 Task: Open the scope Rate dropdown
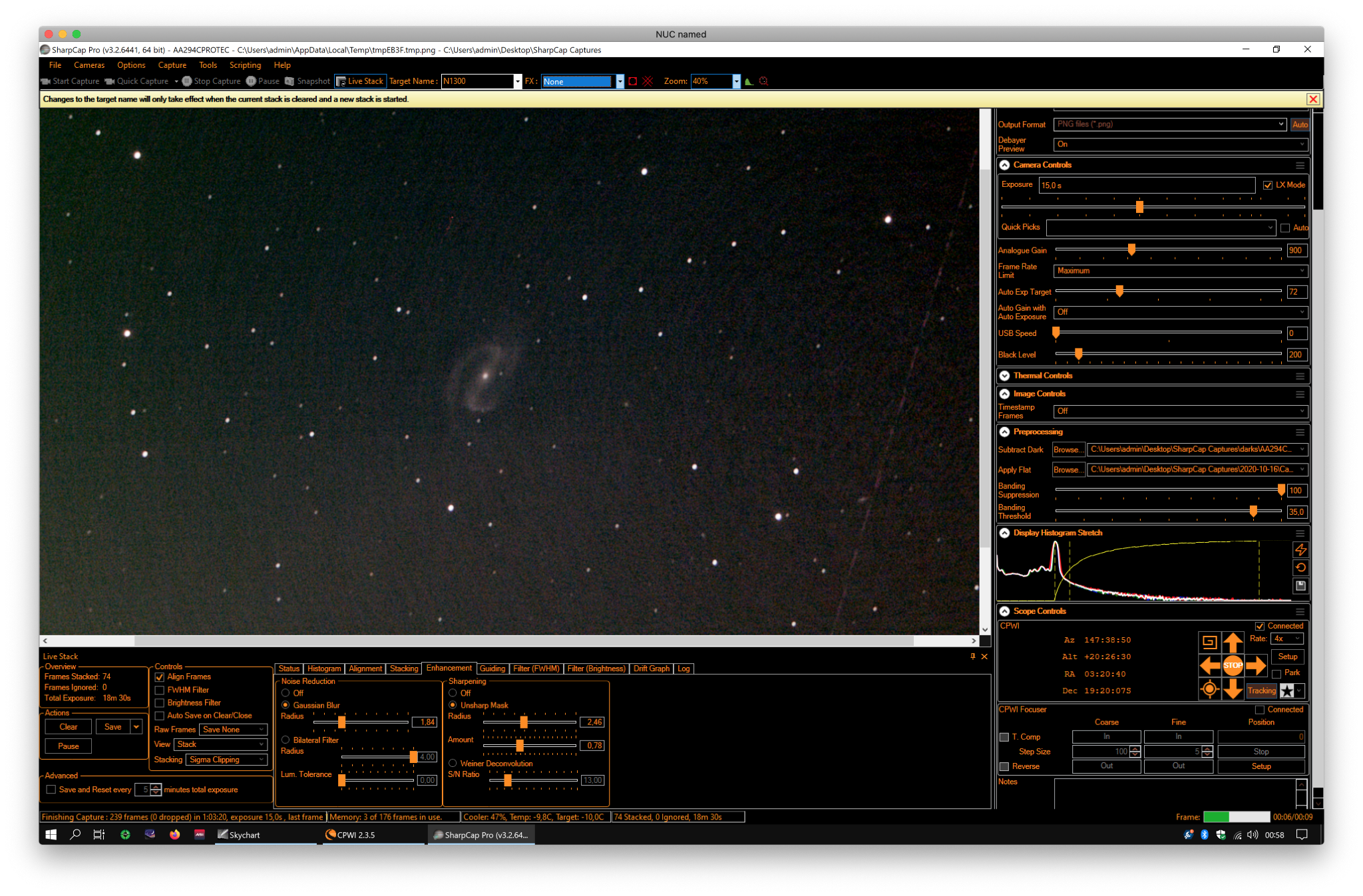(1287, 639)
